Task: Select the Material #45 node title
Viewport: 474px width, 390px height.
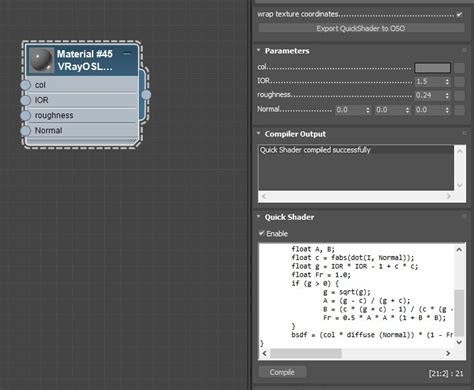Action: (x=85, y=54)
